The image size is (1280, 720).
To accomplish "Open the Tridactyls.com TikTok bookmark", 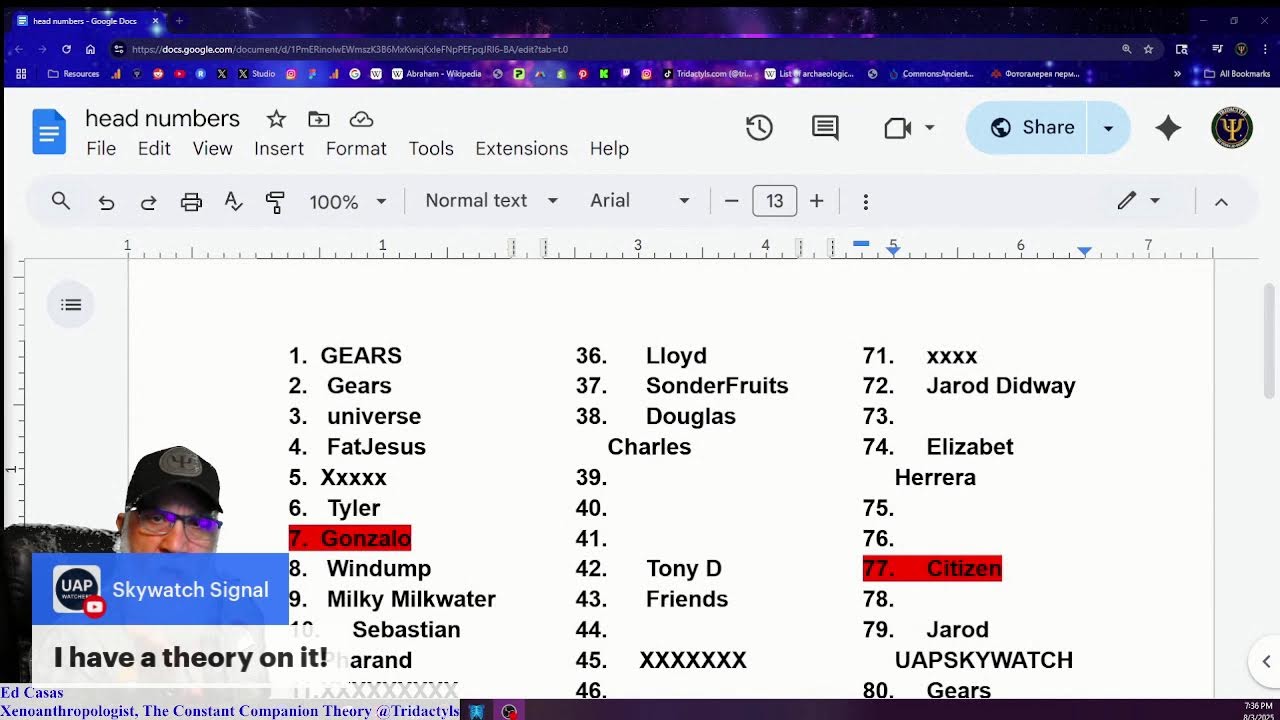I will [x=707, y=74].
